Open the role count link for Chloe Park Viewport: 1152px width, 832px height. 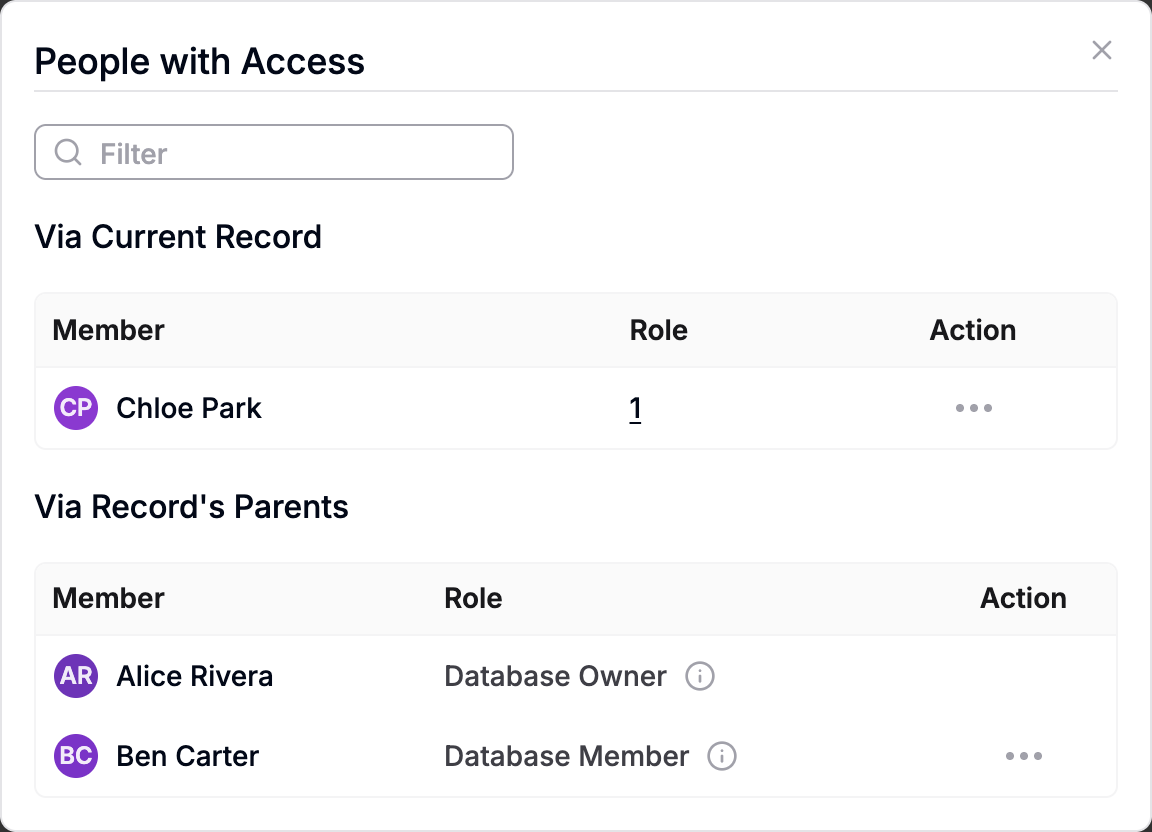click(x=636, y=408)
